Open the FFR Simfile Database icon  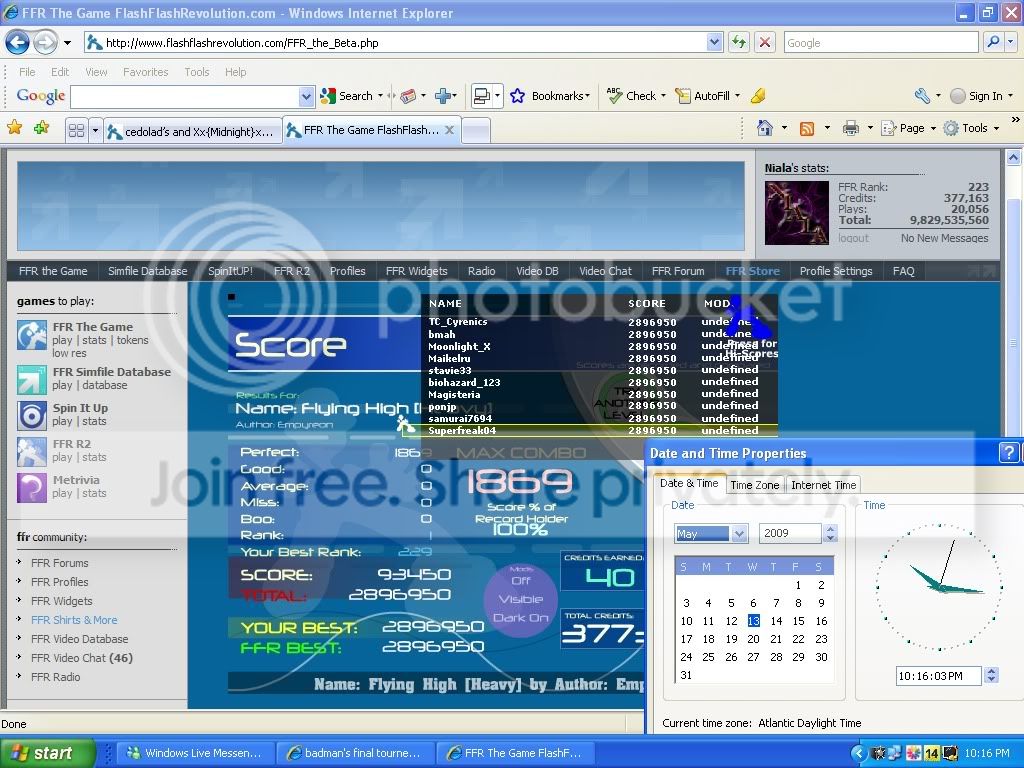click(32, 379)
